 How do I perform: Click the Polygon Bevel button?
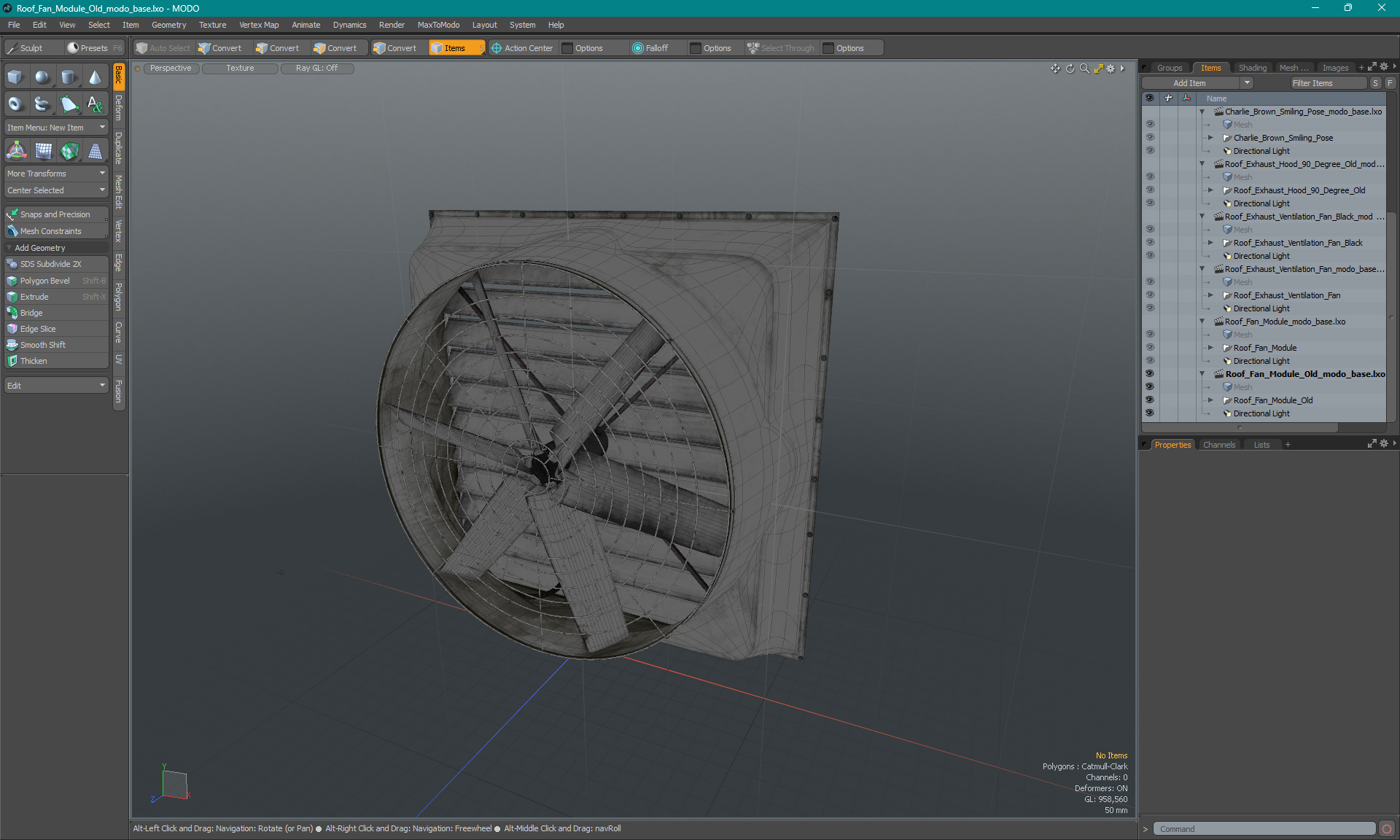45,281
